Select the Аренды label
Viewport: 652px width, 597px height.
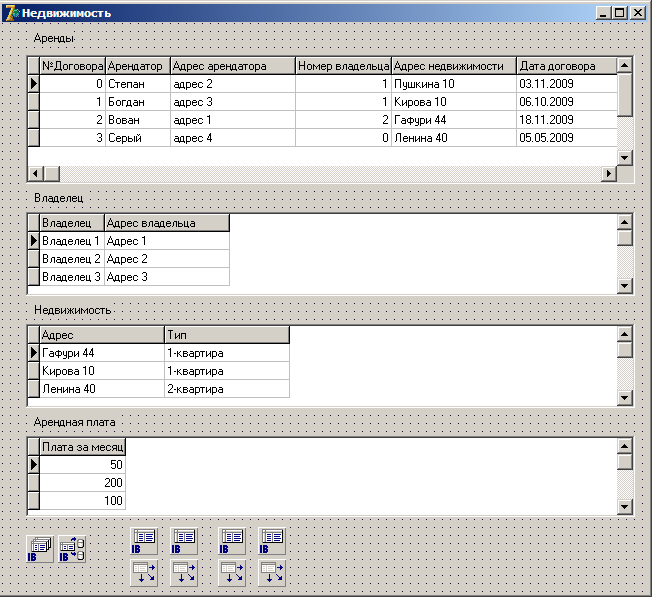pyautogui.click(x=54, y=38)
